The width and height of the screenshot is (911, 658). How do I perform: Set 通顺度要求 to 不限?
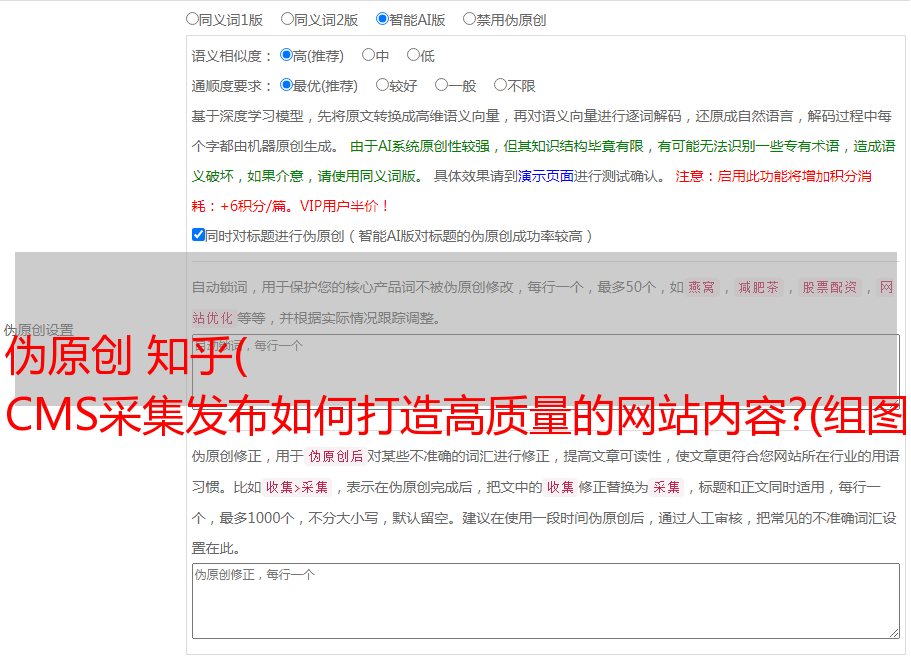pyautogui.click(x=500, y=85)
